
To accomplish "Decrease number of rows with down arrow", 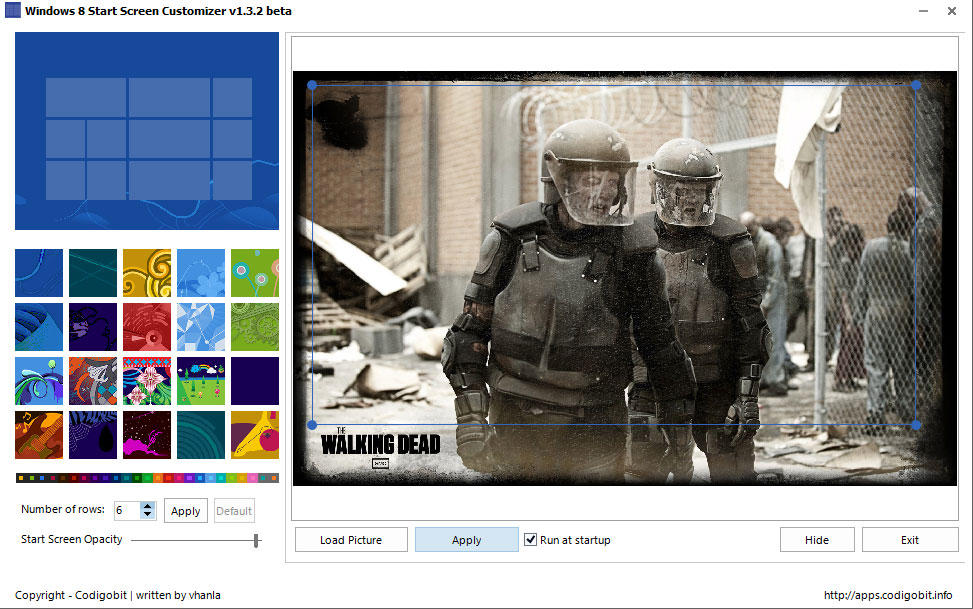I will (x=147, y=515).
